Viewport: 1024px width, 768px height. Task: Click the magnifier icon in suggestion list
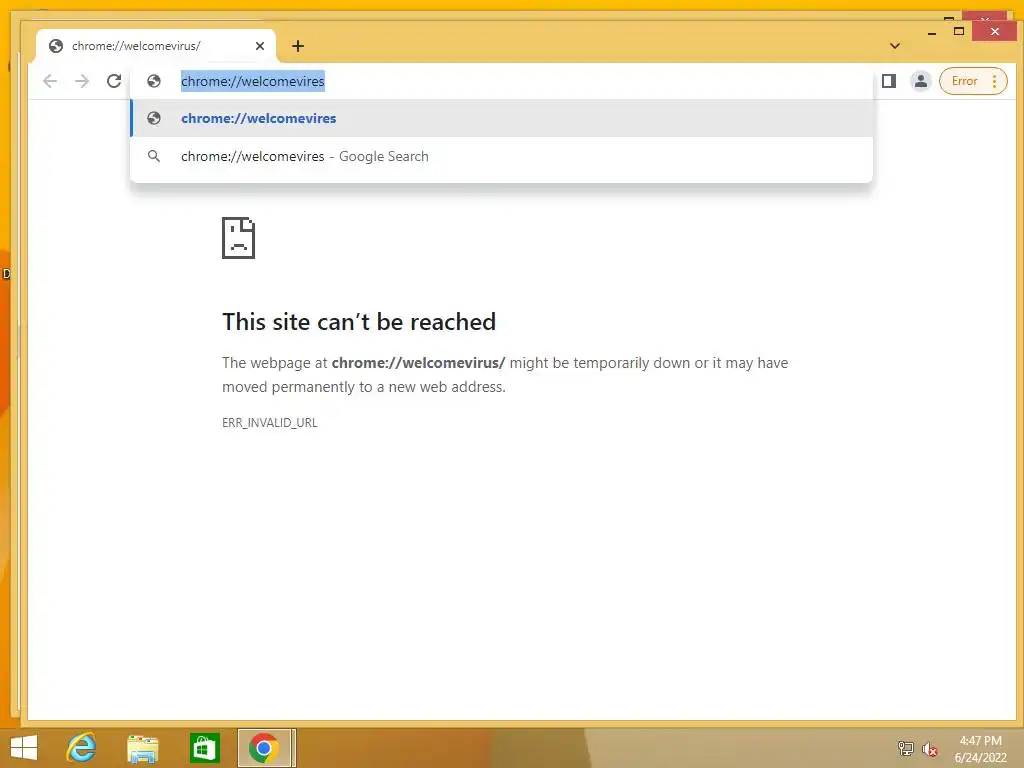[154, 156]
